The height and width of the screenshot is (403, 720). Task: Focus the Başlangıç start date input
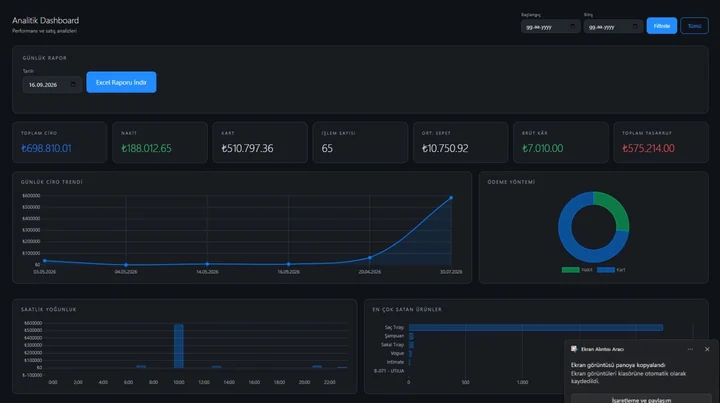pyautogui.click(x=551, y=27)
